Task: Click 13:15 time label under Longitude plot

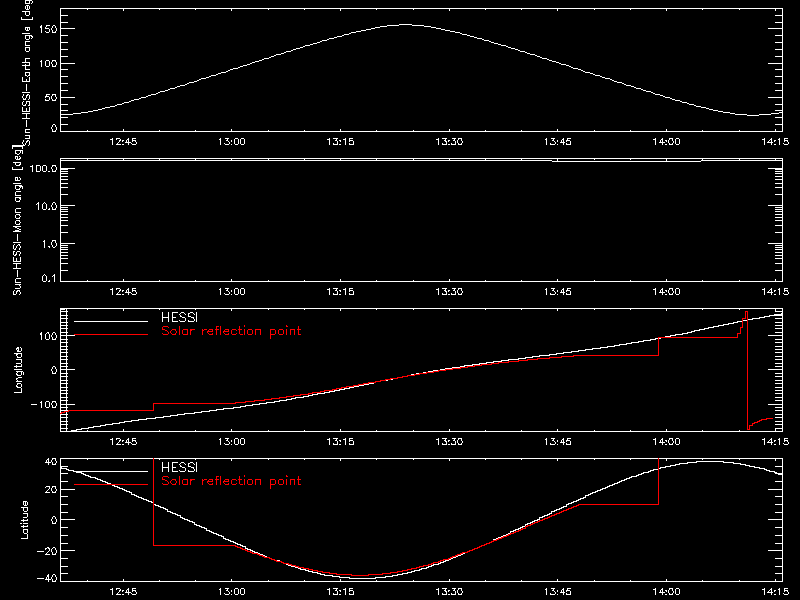Action: pos(340,442)
